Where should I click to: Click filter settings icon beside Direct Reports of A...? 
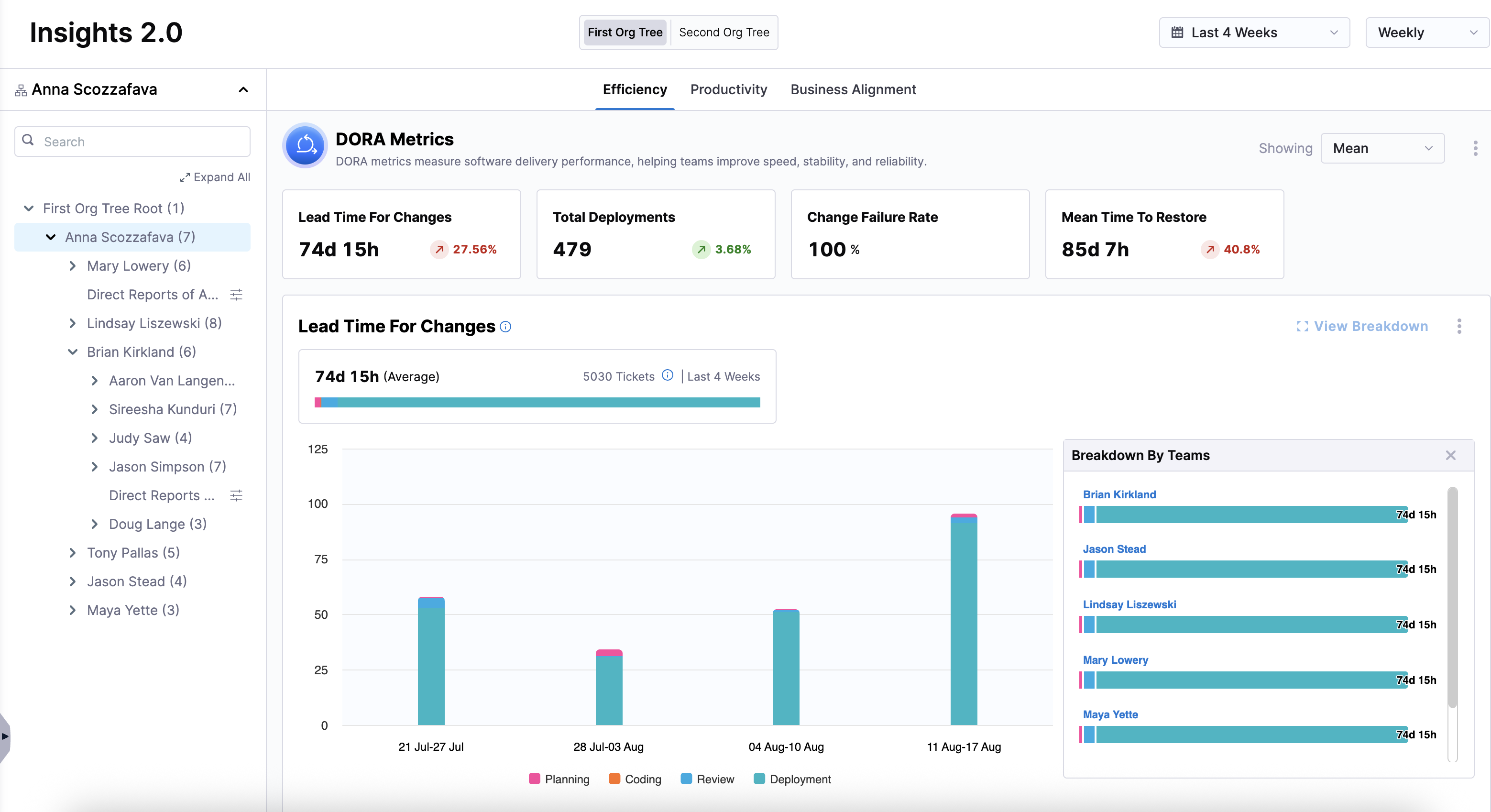(x=236, y=295)
